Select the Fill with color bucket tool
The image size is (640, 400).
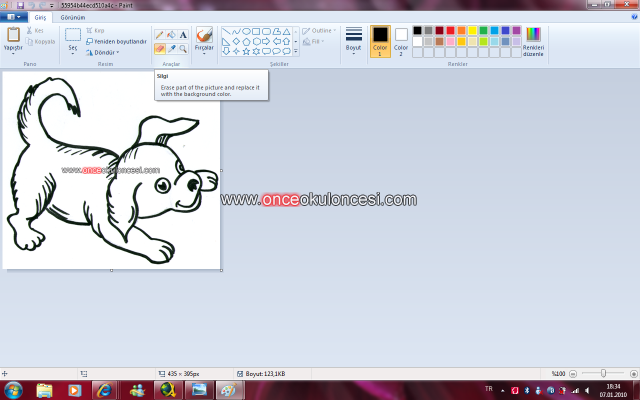(171, 34)
